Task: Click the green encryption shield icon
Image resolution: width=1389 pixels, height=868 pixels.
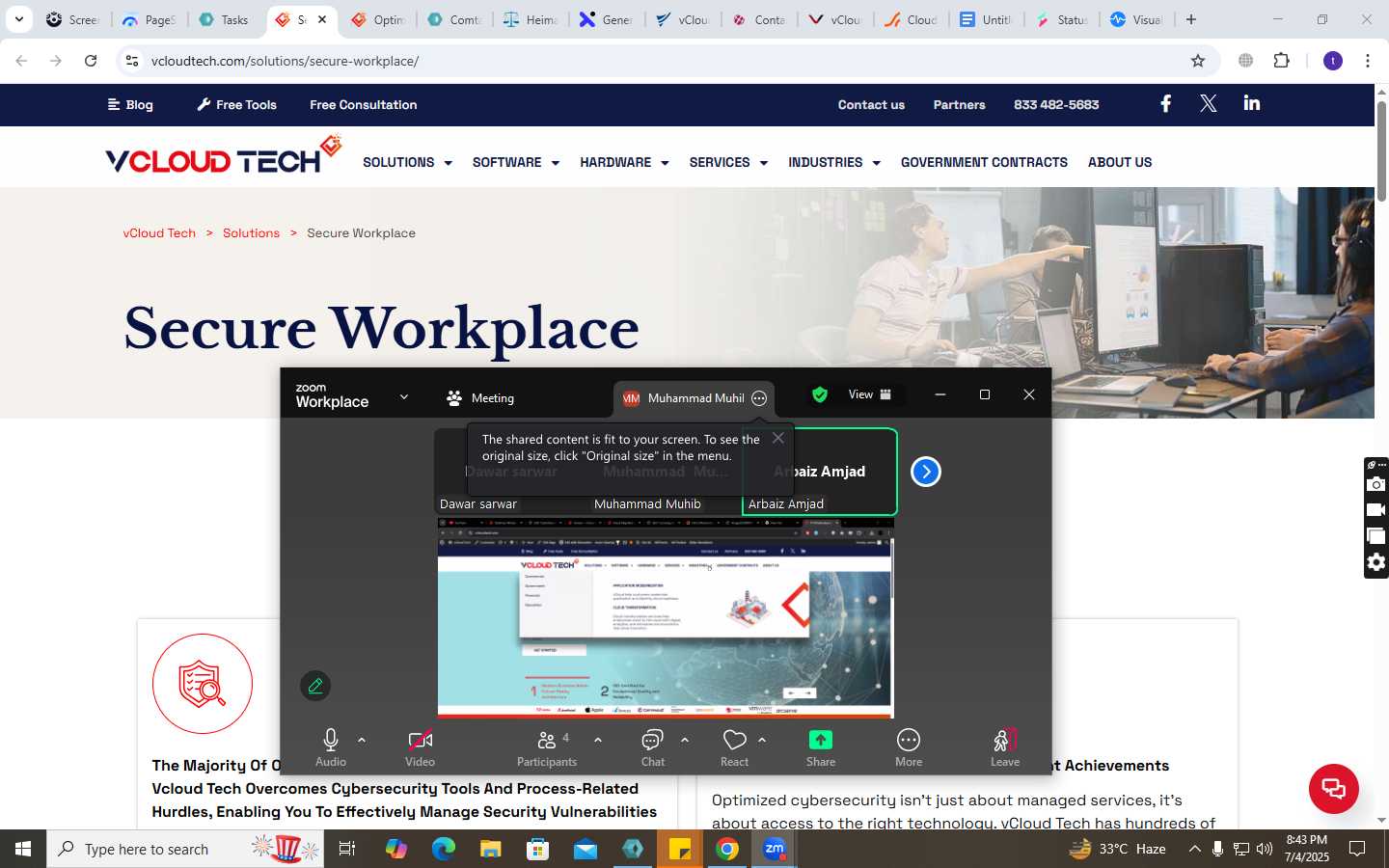Action: click(x=820, y=394)
